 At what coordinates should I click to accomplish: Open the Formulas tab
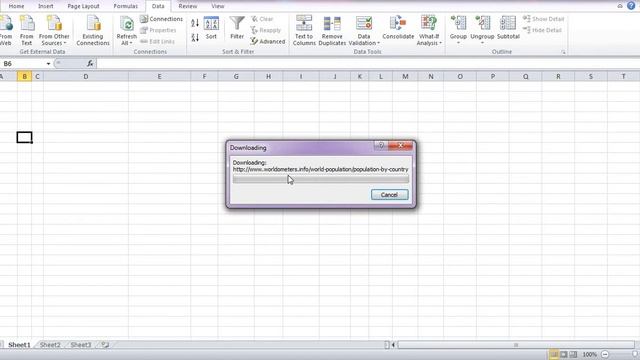pos(126,6)
